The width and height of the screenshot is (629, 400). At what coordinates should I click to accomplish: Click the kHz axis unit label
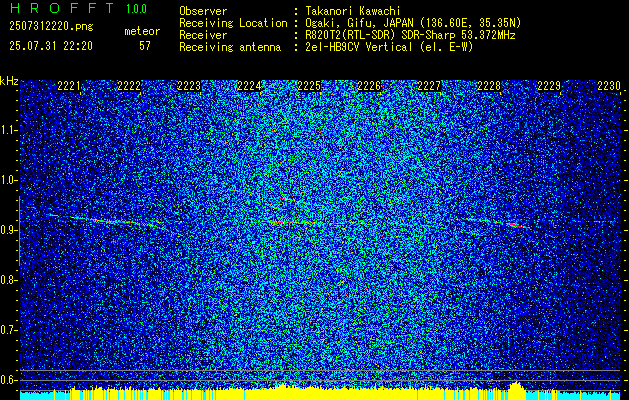point(9,81)
